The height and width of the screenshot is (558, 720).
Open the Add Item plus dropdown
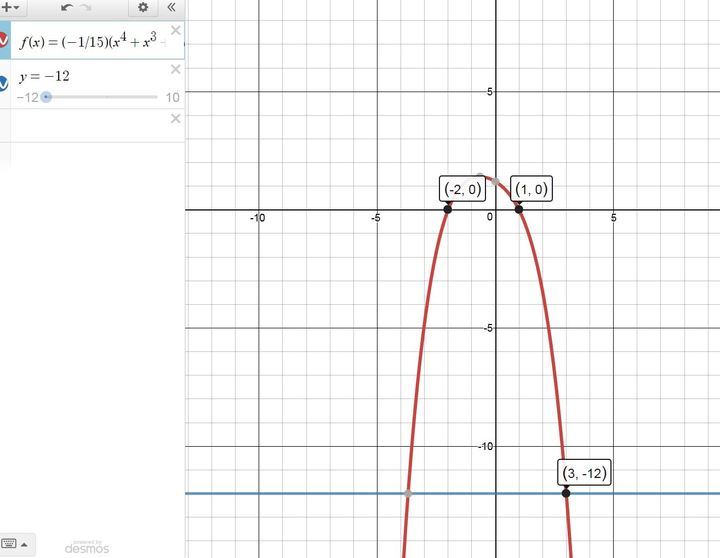click(x=9, y=7)
